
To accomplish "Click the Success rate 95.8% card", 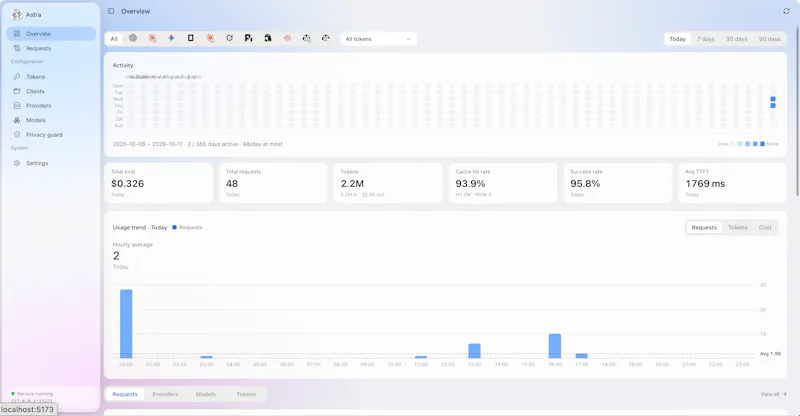I will point(617,183).
